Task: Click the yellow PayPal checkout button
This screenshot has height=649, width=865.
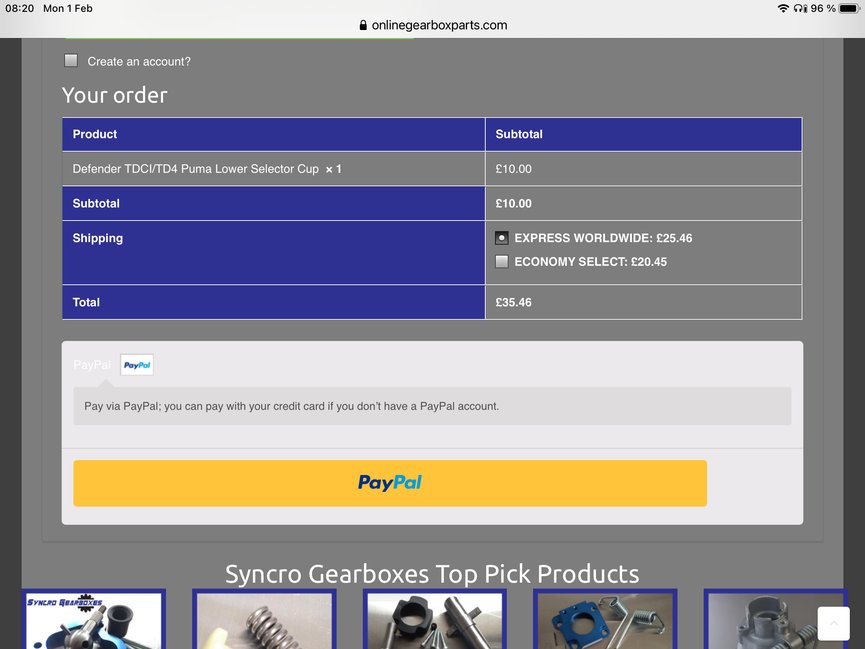Action: tap(390, 483)
